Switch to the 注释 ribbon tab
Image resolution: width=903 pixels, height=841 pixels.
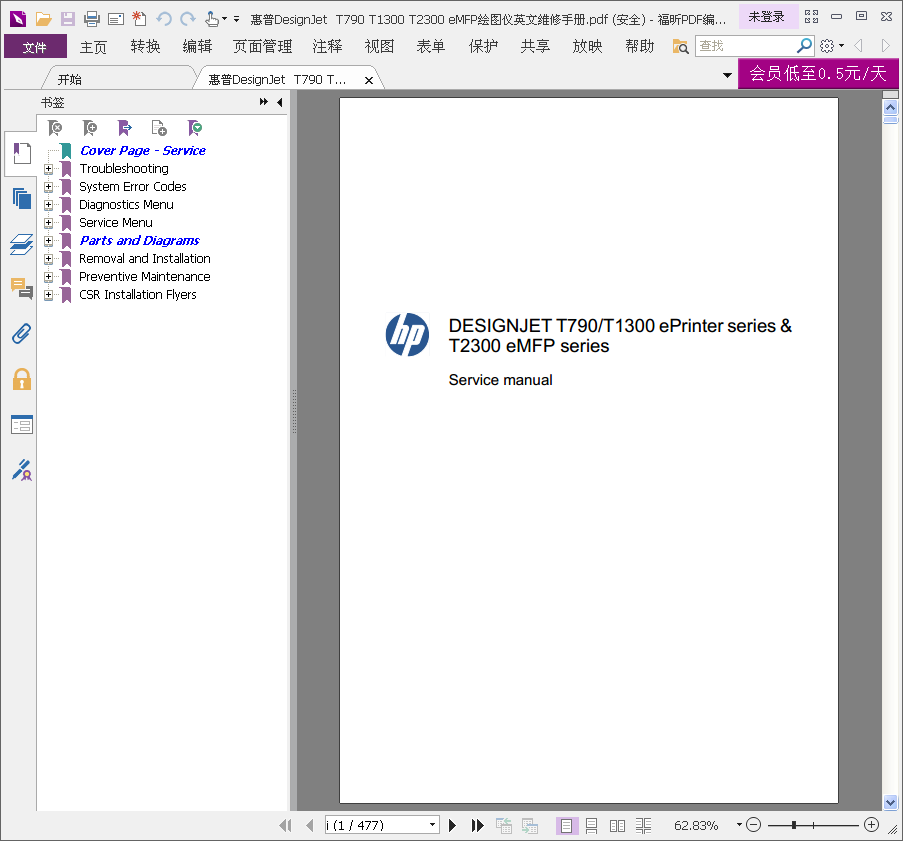coord(327,46)
